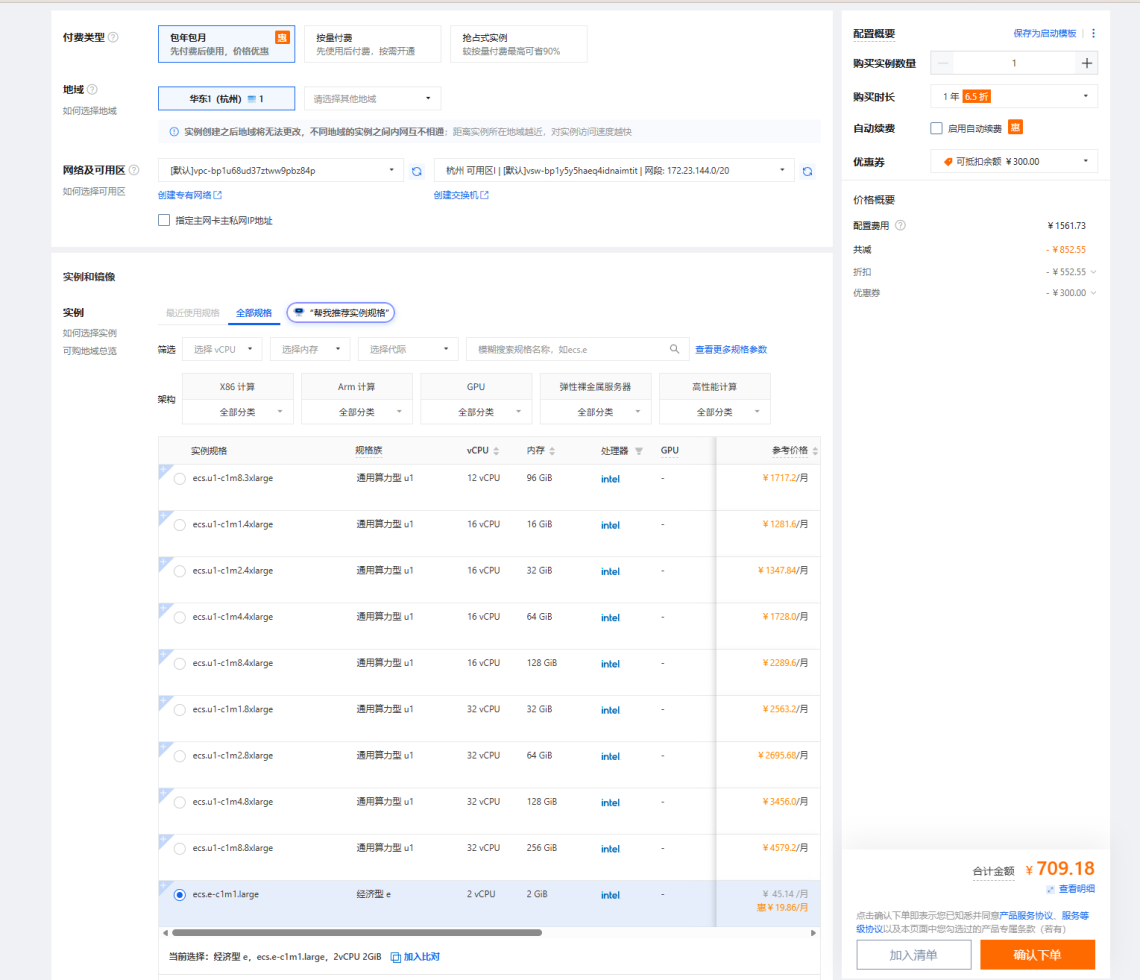The width and height of the screenshot is (1140, 980).
Task: Click horizontal scrollbar under the instance table
Action: (x=356, y=933)
